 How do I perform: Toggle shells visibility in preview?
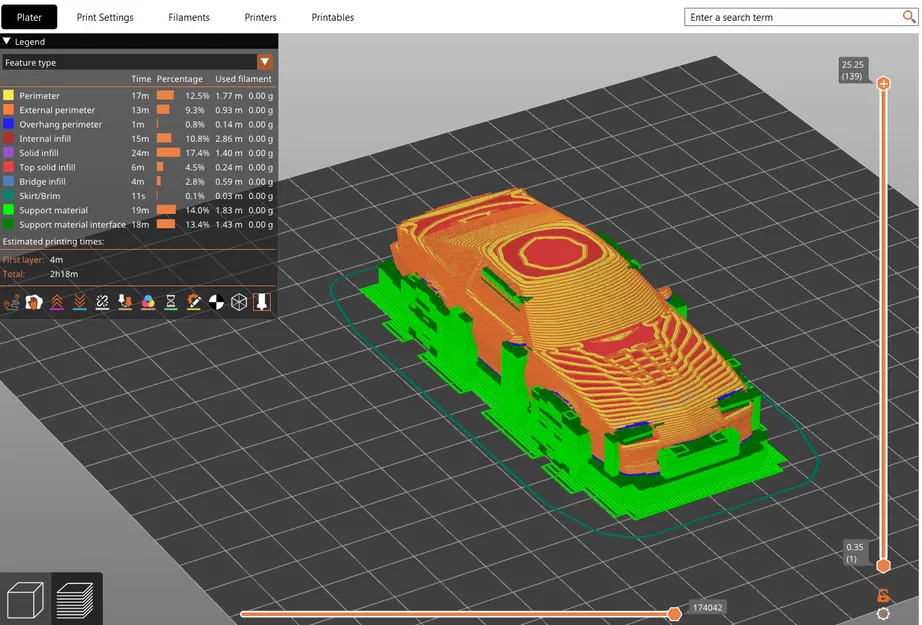click(239, 302)
